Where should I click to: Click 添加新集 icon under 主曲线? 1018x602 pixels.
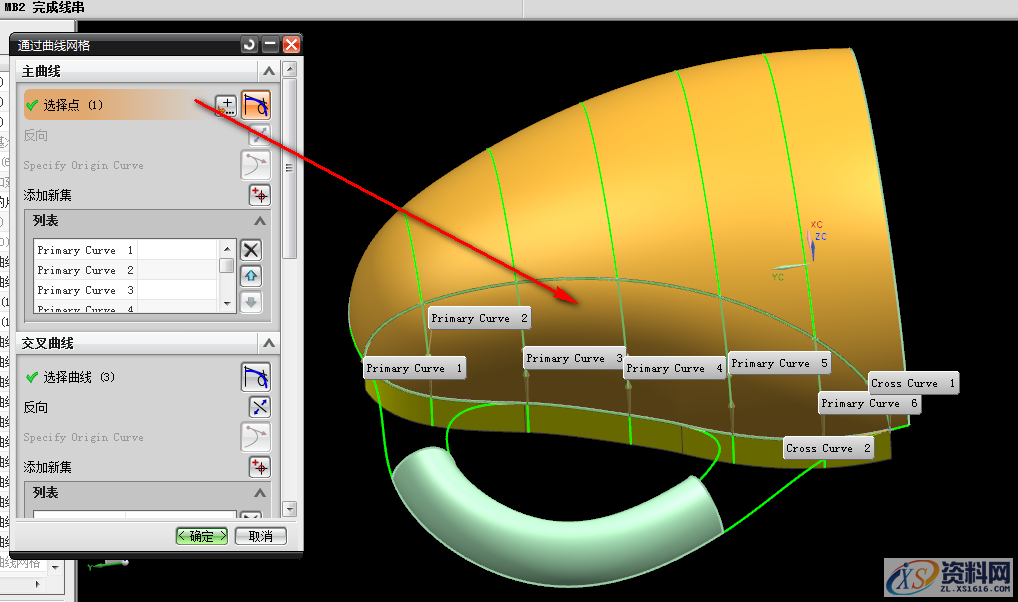click(260, 195)
